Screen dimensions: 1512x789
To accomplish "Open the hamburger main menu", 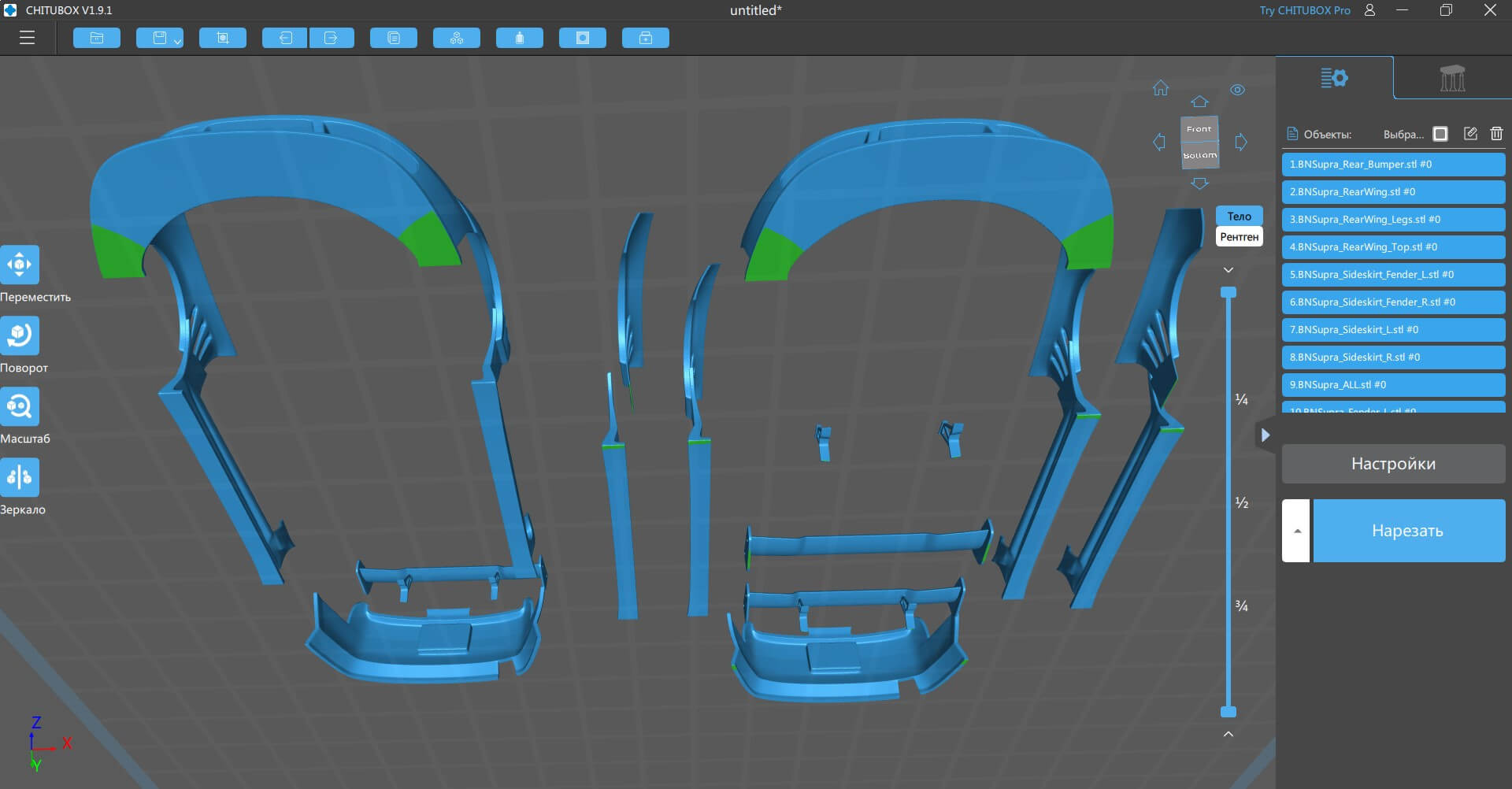I will [x=28, y=38].
